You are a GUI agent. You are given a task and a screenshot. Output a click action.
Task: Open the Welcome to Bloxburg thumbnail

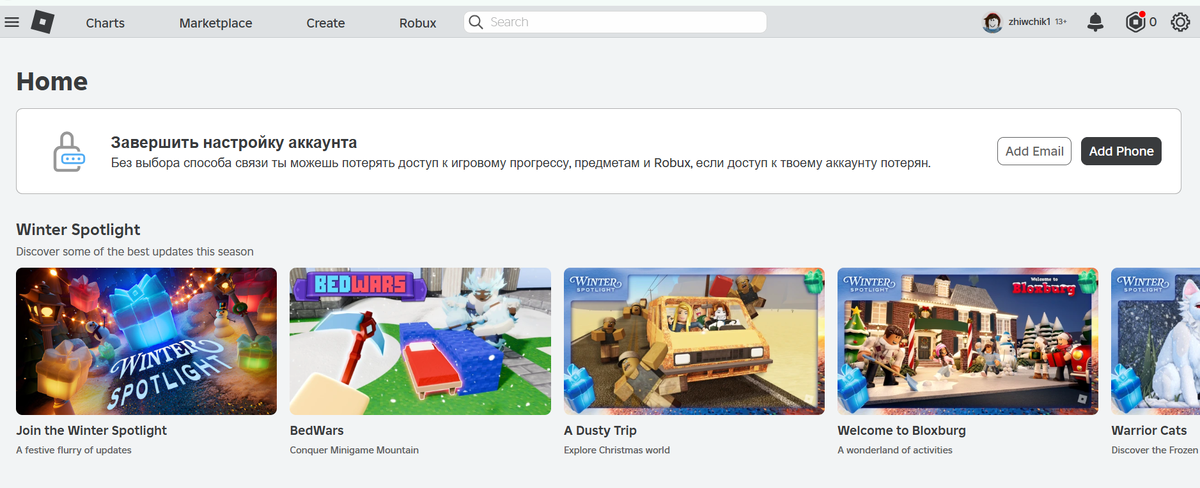[968, 341]
